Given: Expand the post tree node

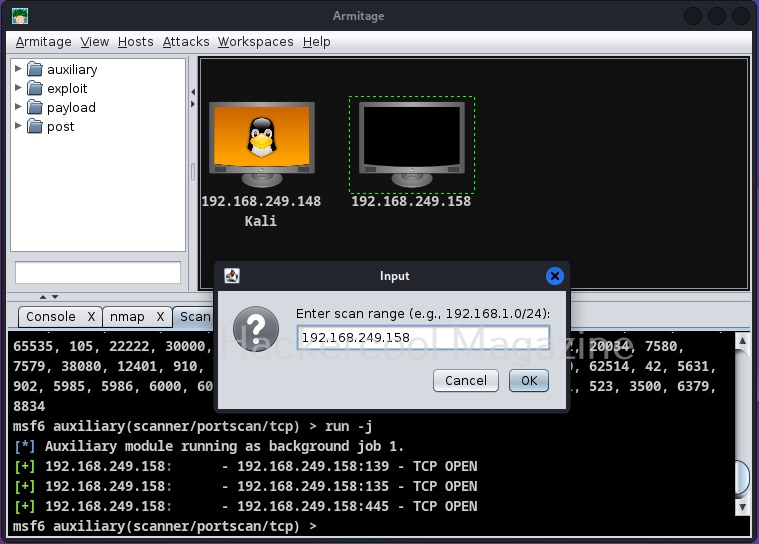Looking at the screenshot, I should (x=18, y=126).
